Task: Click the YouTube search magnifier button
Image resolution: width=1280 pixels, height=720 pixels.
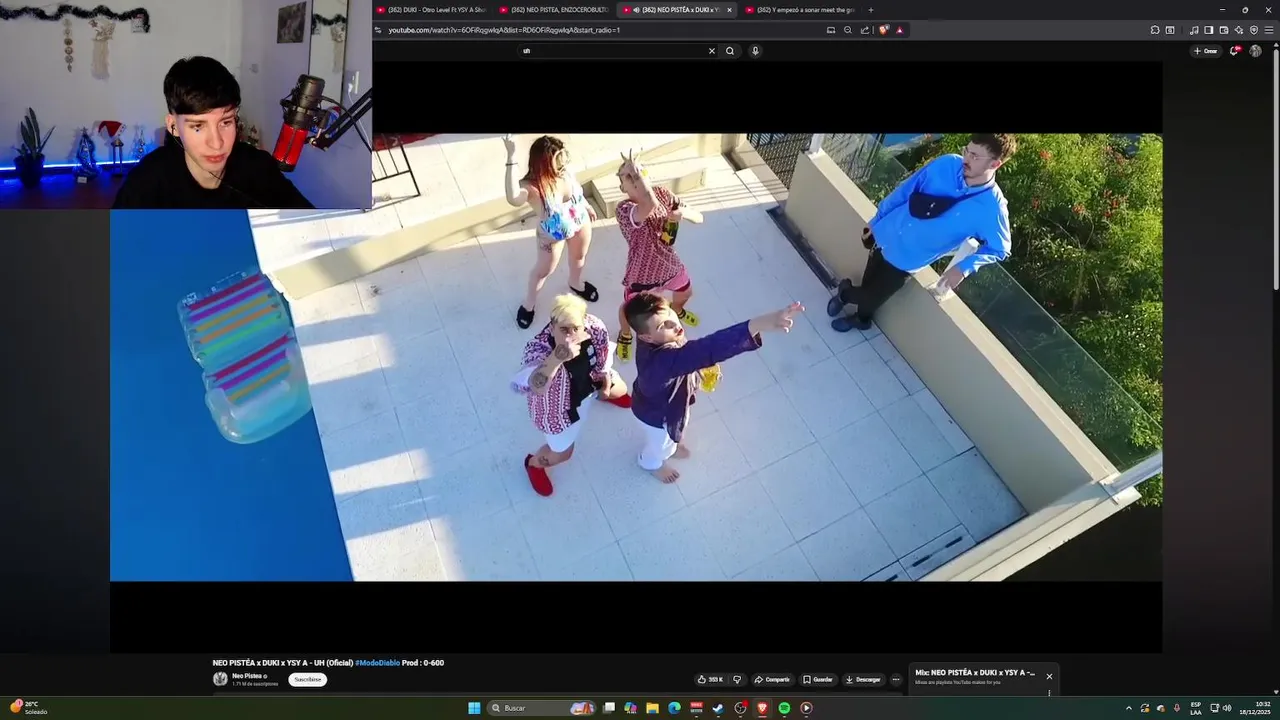Action: click(x=730, y=51)
